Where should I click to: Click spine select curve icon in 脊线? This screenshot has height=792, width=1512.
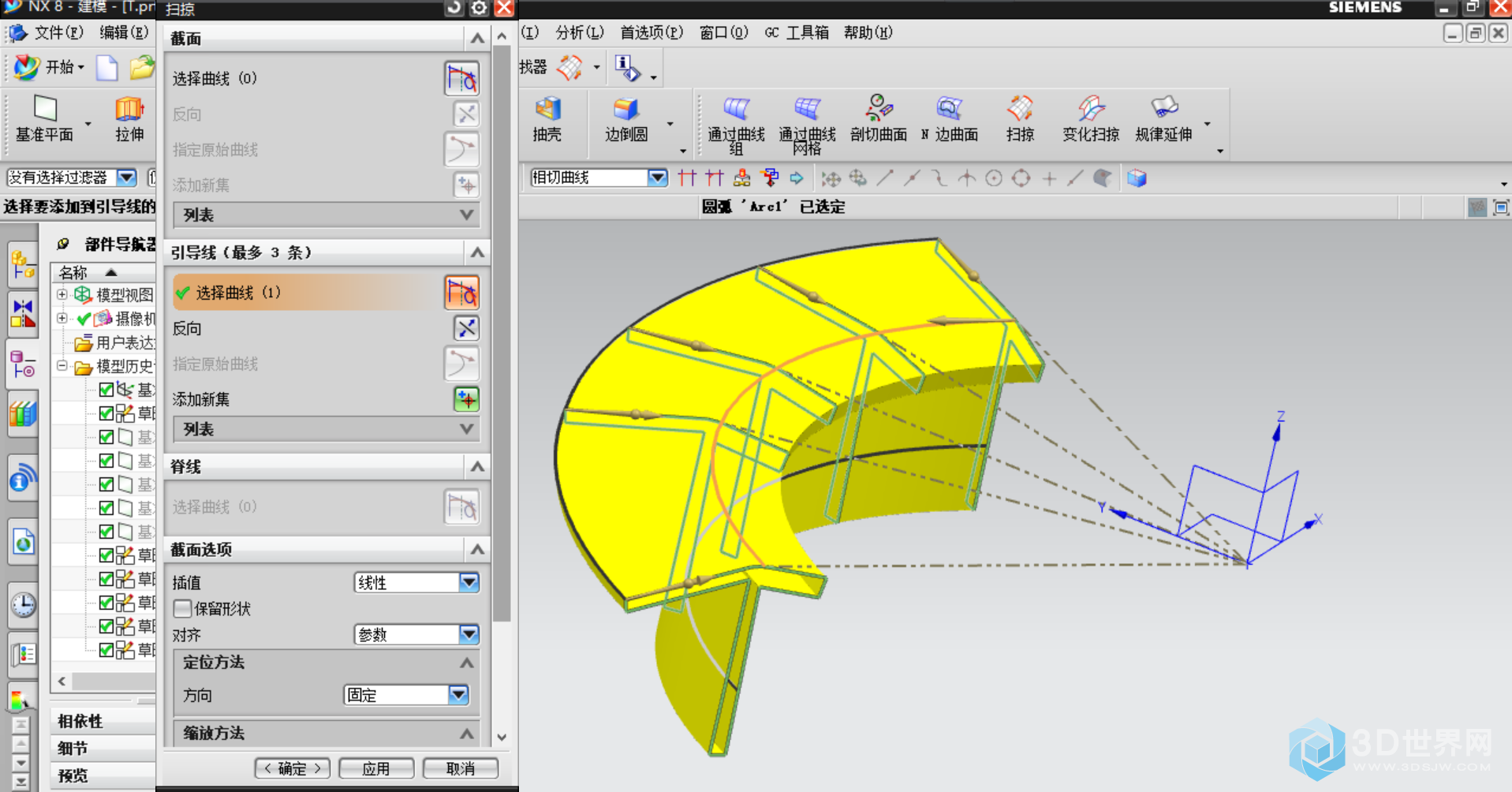(x=461, y=507)
